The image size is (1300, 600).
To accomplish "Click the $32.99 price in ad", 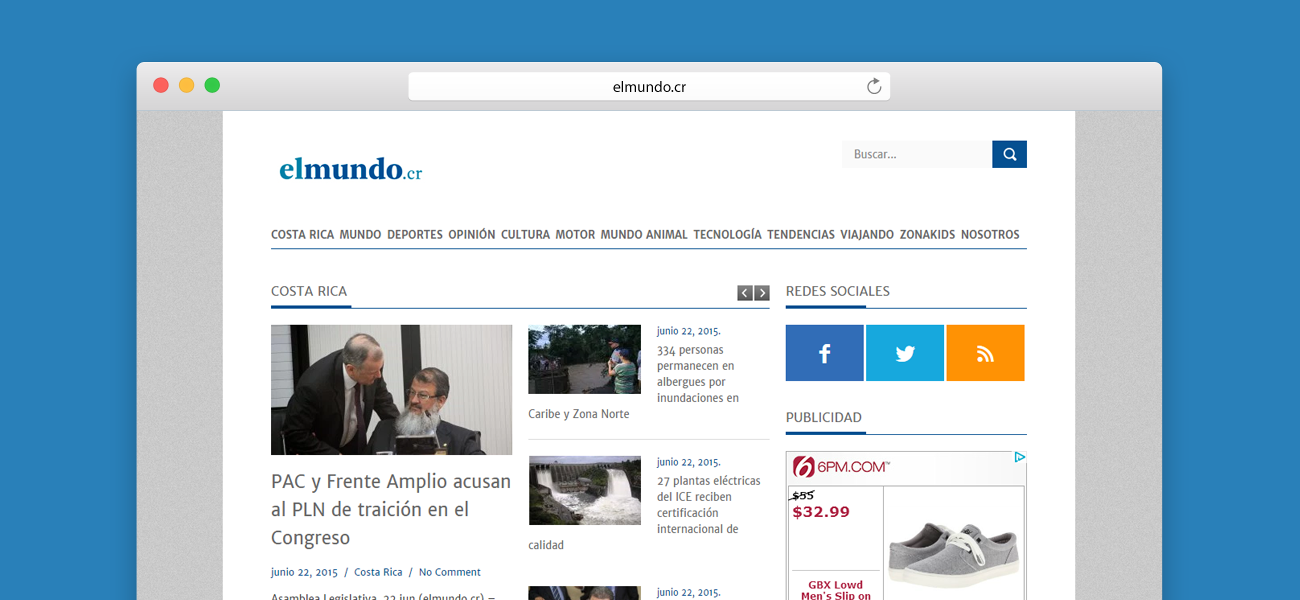I will 821,512.
